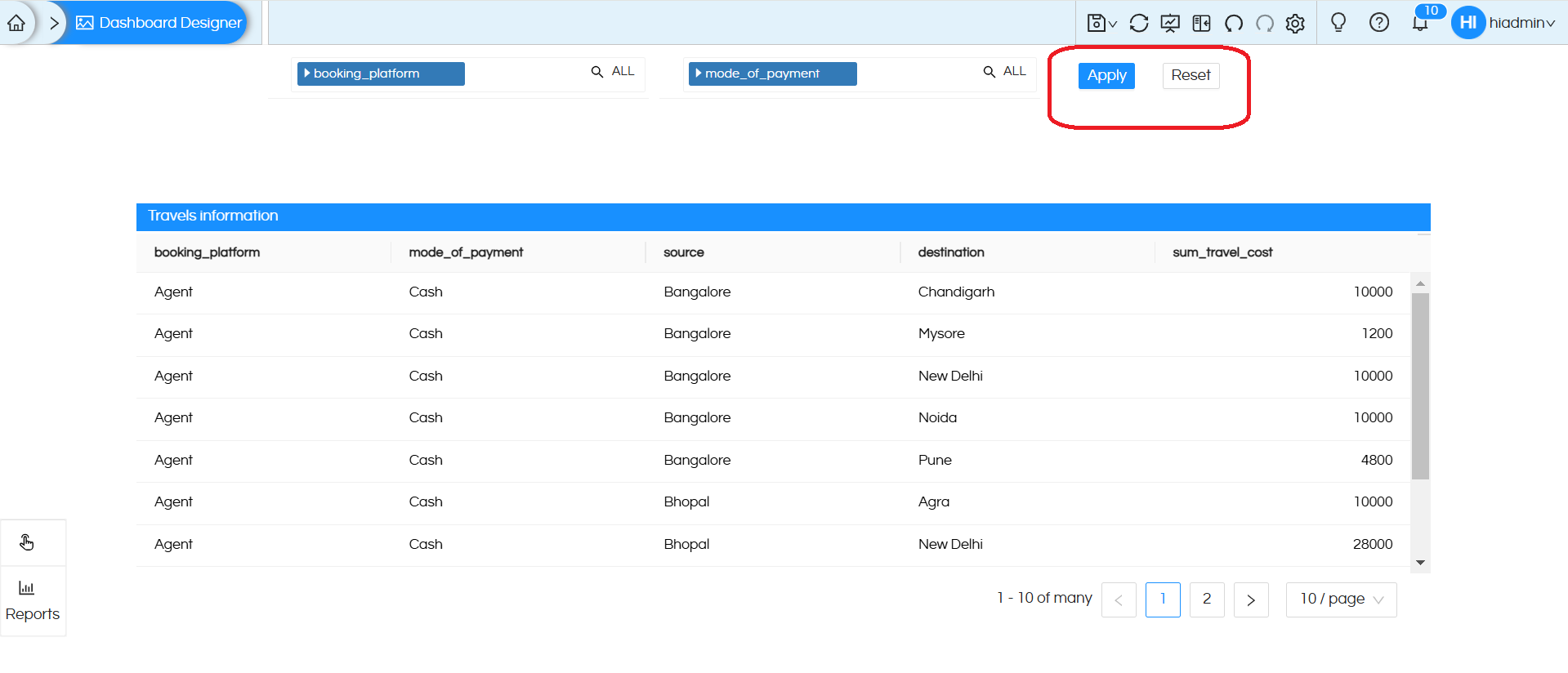1568x673 pixels.
Task: Click the Apply button
Action: click(1106, 75)
